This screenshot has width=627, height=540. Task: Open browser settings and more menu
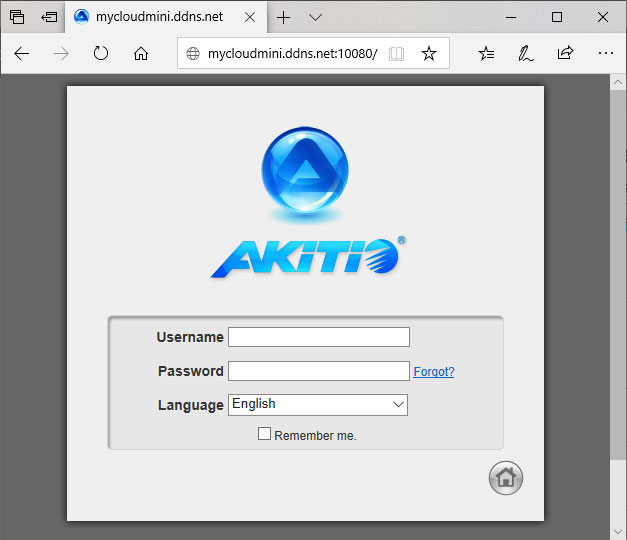(605, 54)
